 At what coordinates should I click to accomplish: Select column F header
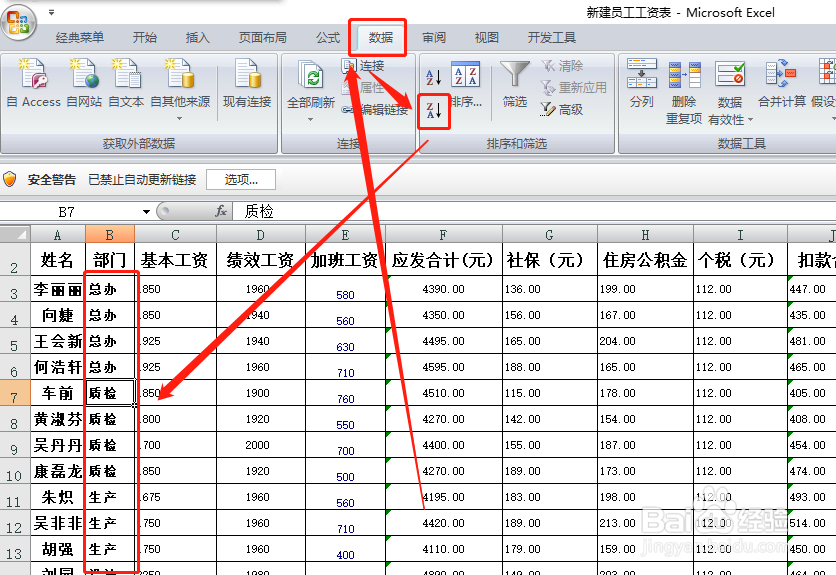coord(444,235)
